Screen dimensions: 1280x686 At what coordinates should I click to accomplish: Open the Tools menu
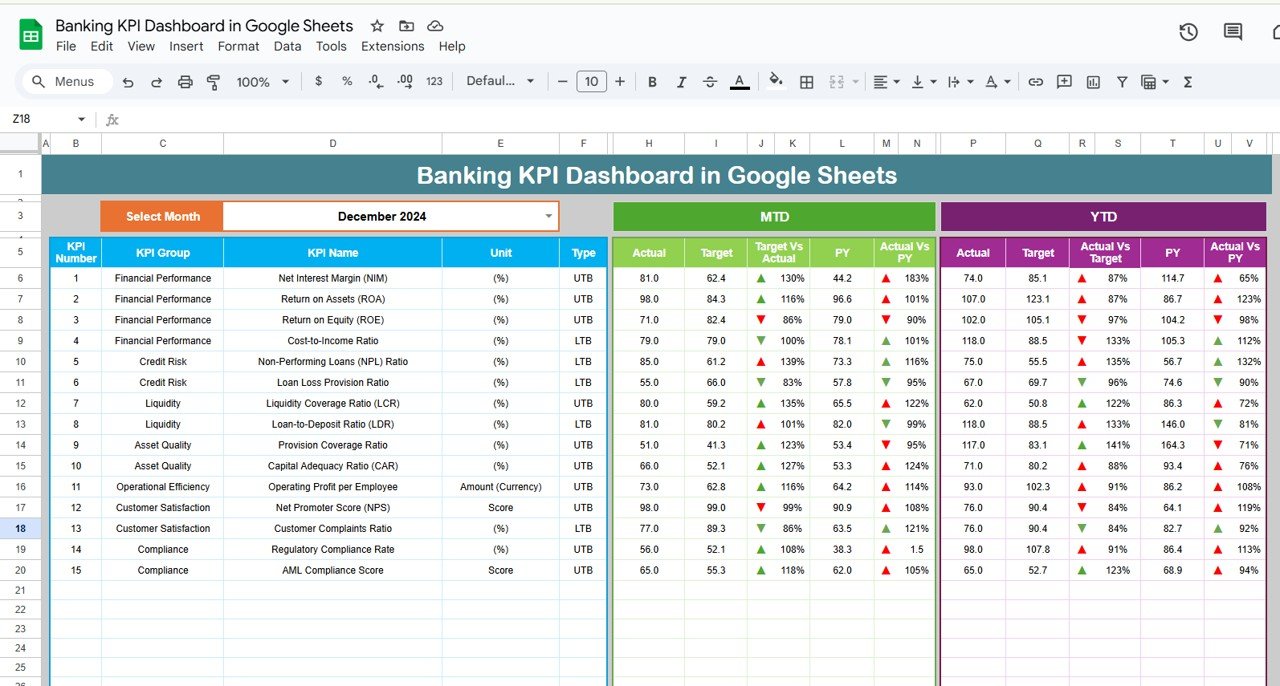click(331, 46)
